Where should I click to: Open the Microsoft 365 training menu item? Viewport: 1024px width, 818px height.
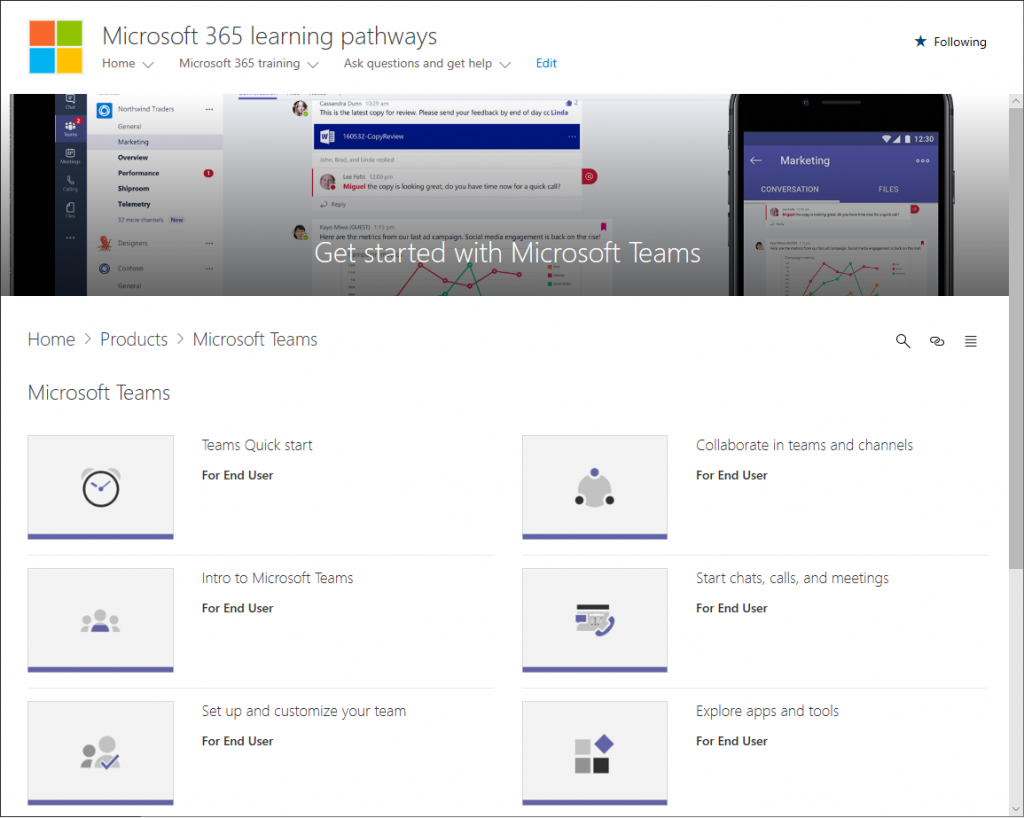(239, 63)
